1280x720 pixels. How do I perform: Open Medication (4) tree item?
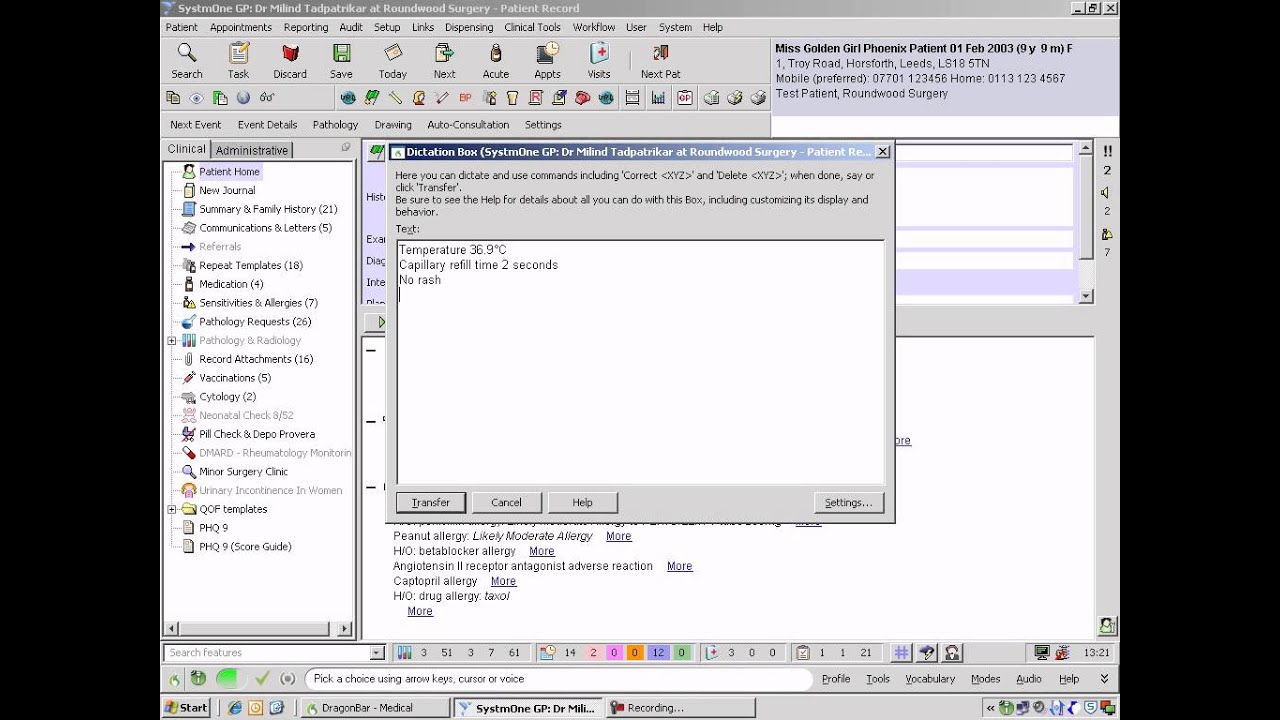(x=231, y=284)
